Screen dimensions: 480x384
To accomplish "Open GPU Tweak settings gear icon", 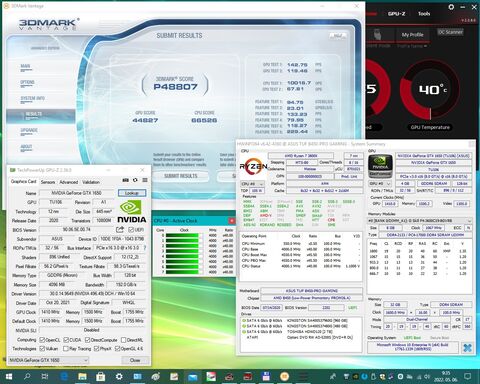I will (451, 7).
